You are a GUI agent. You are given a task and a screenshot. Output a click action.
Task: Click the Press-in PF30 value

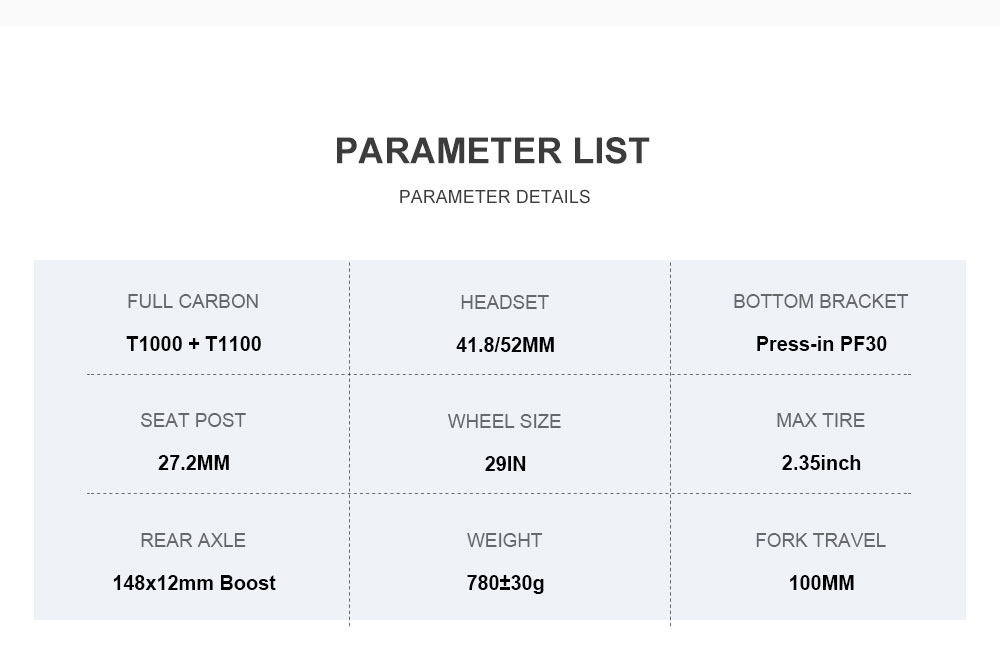[x=821, y=344]
